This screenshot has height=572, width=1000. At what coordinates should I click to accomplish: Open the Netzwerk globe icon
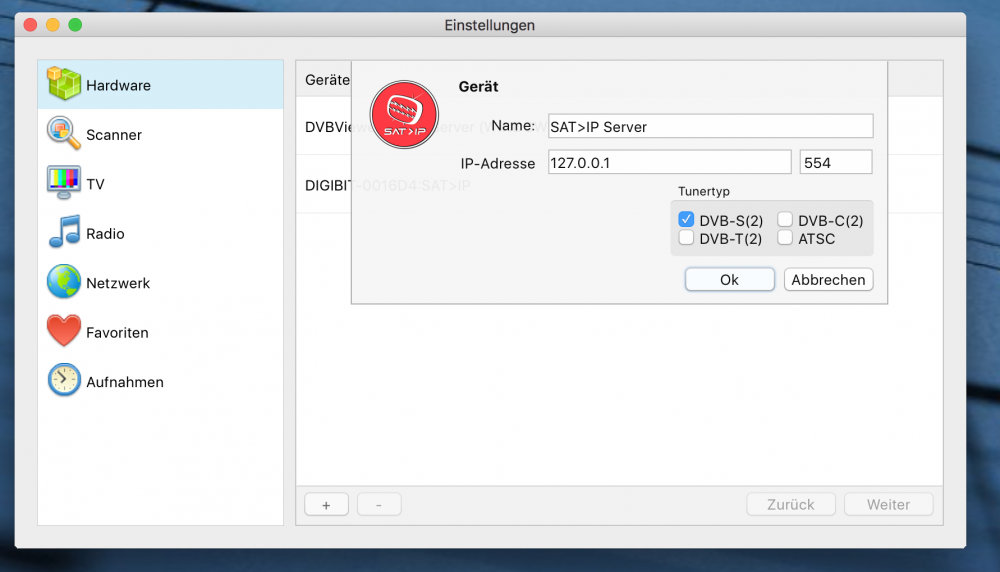64,283
